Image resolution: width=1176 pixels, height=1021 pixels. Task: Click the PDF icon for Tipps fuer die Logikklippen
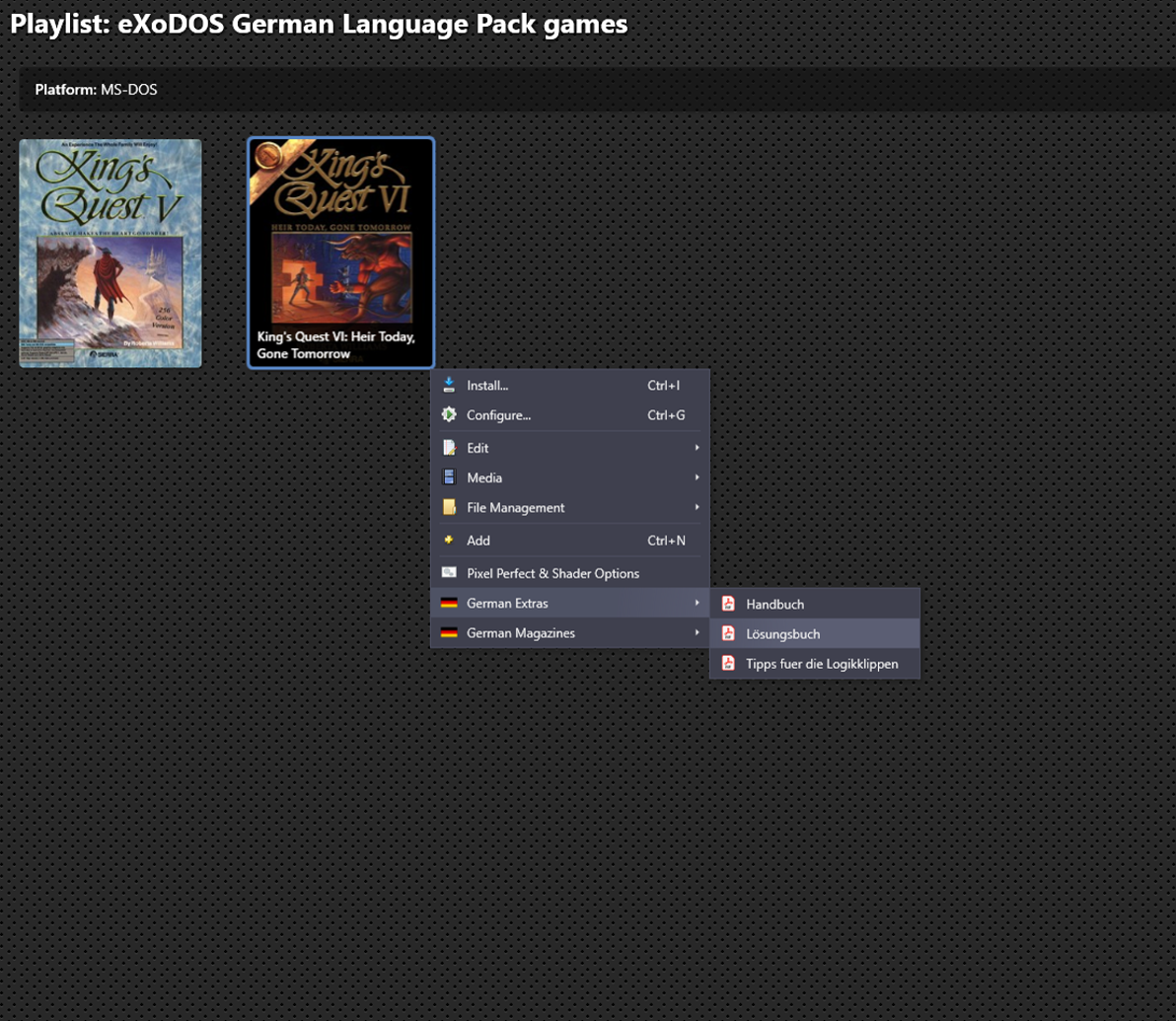[727, 663]
